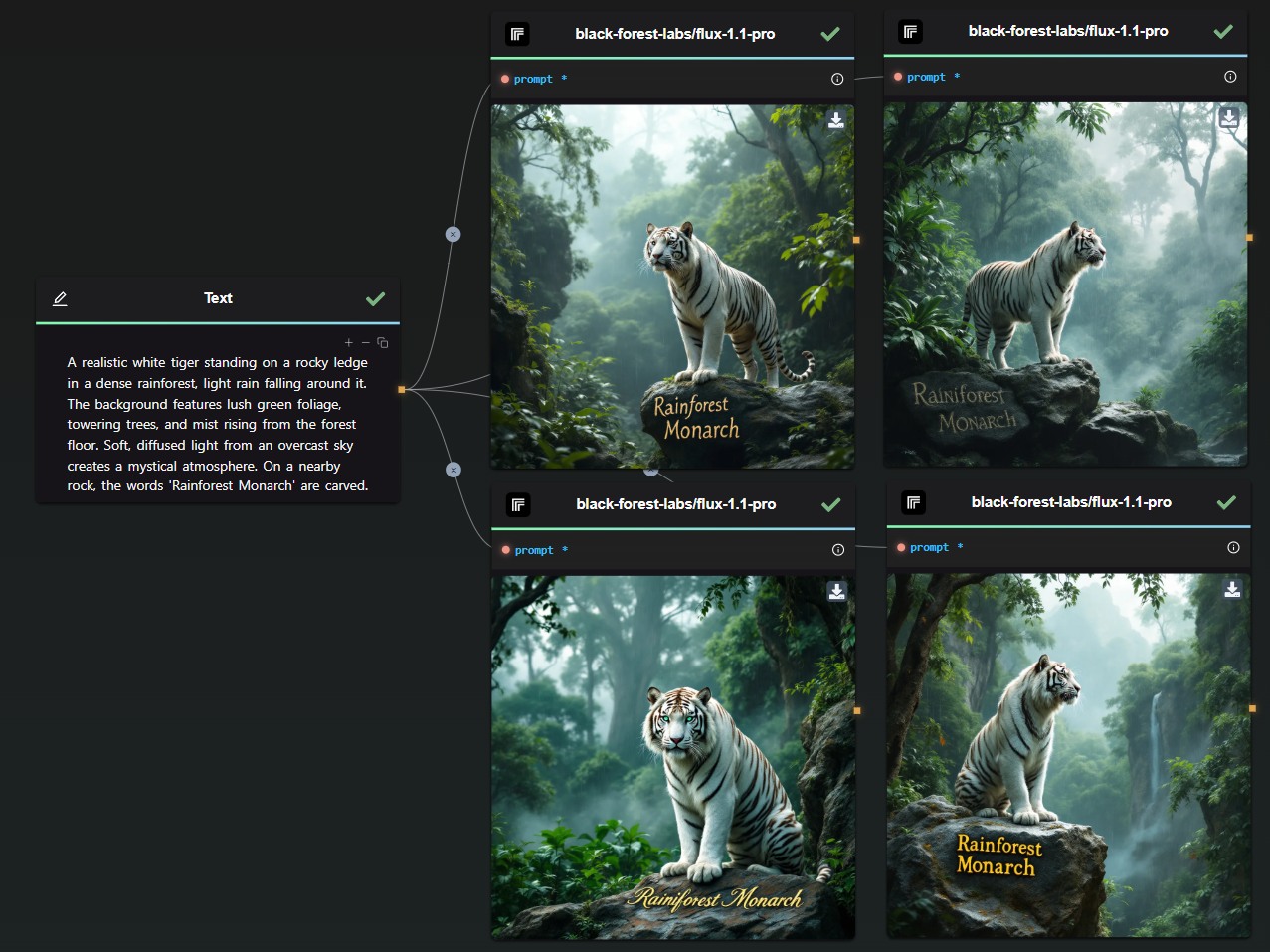Open prompt info on white-lettering standing tiger node

click(x=837, y=79)
